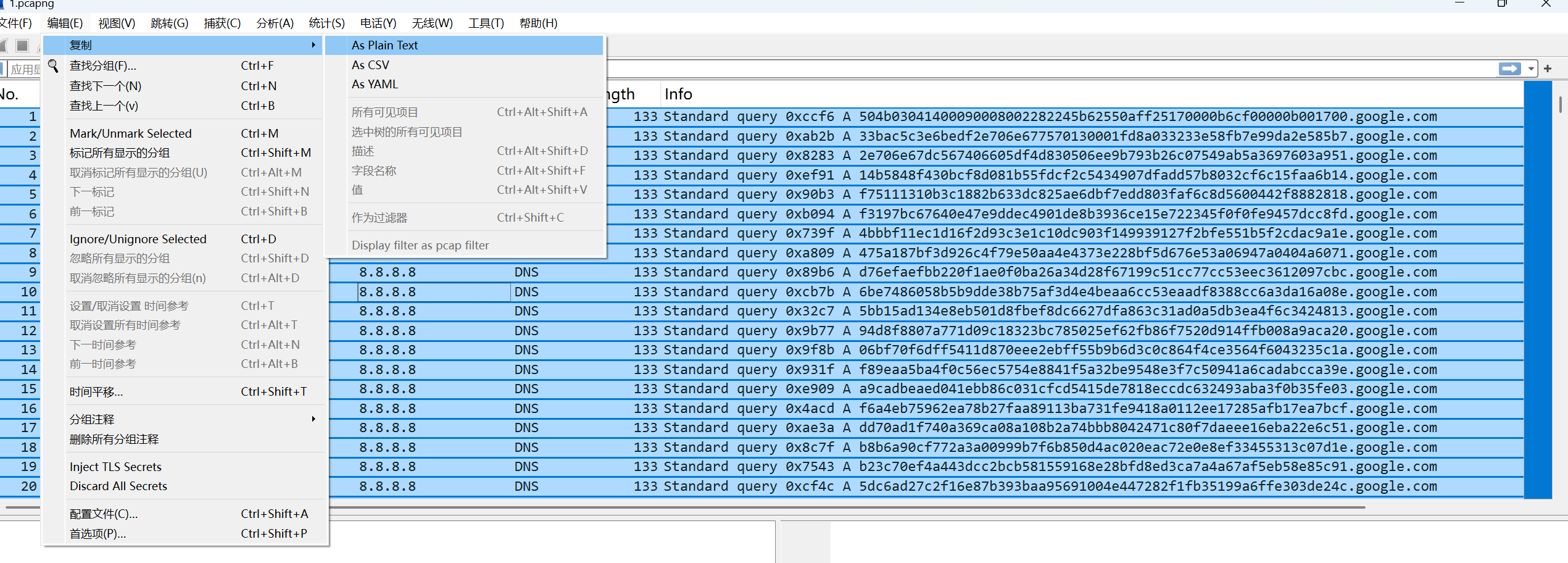Click Info of query 0xab2b

pos(1050,136)
